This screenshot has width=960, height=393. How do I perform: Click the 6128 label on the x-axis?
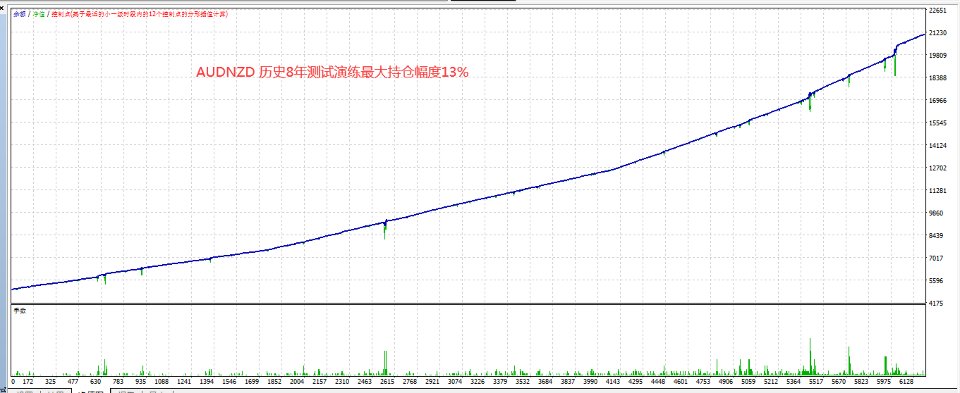point(909,381)
